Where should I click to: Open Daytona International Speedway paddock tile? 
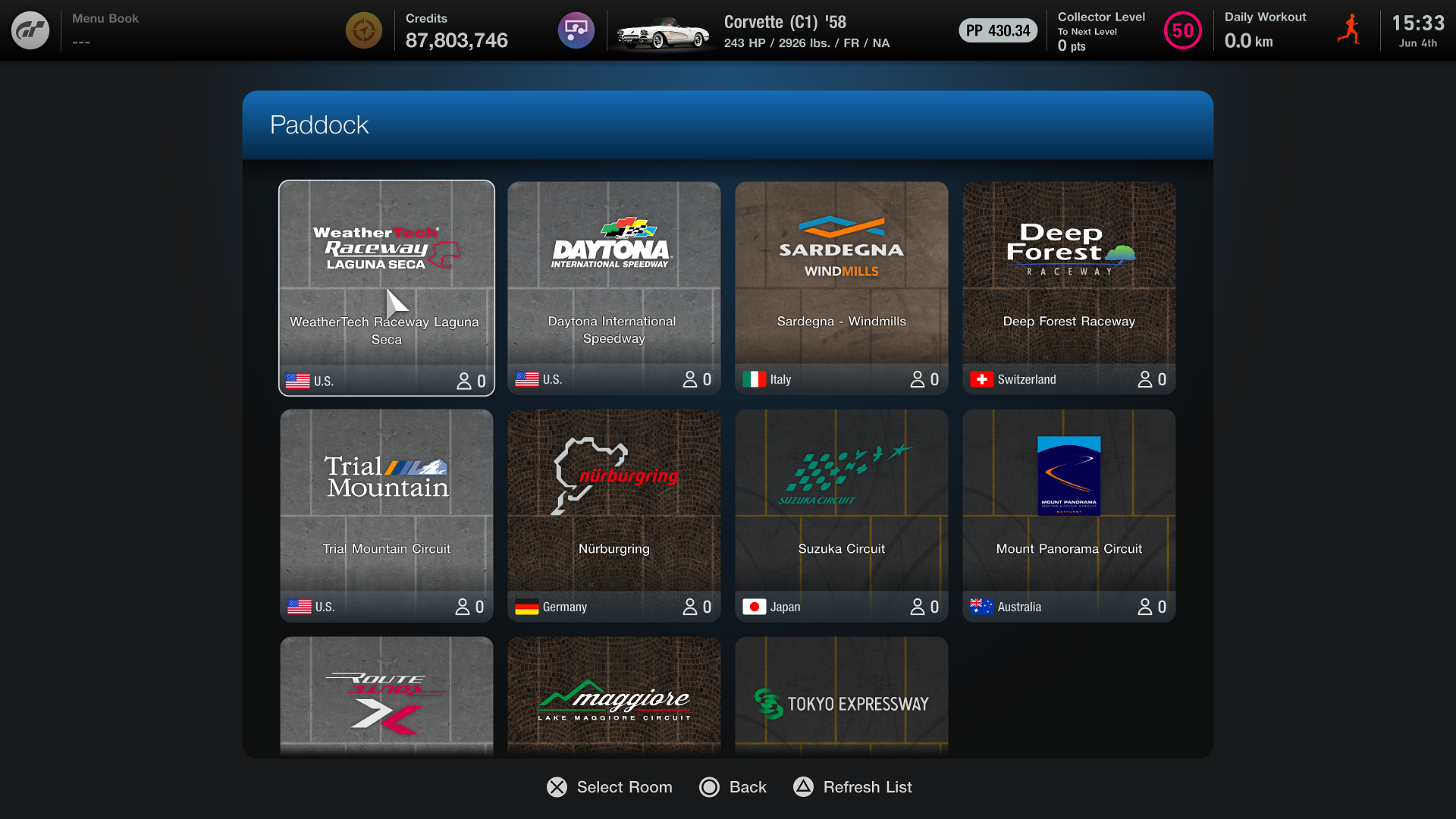tap(614, 288)
